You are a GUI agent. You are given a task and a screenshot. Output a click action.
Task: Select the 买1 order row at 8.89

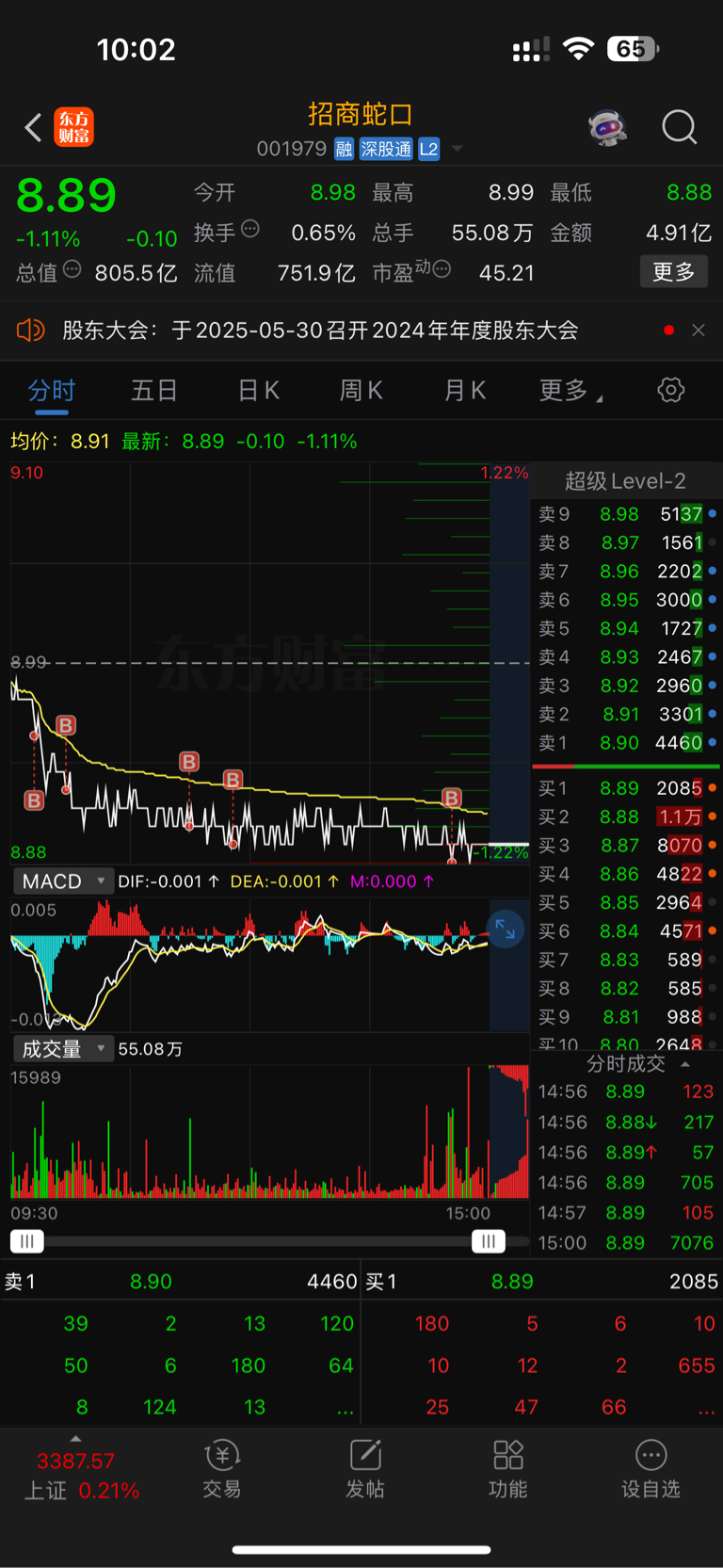click(x=626, y=788)
